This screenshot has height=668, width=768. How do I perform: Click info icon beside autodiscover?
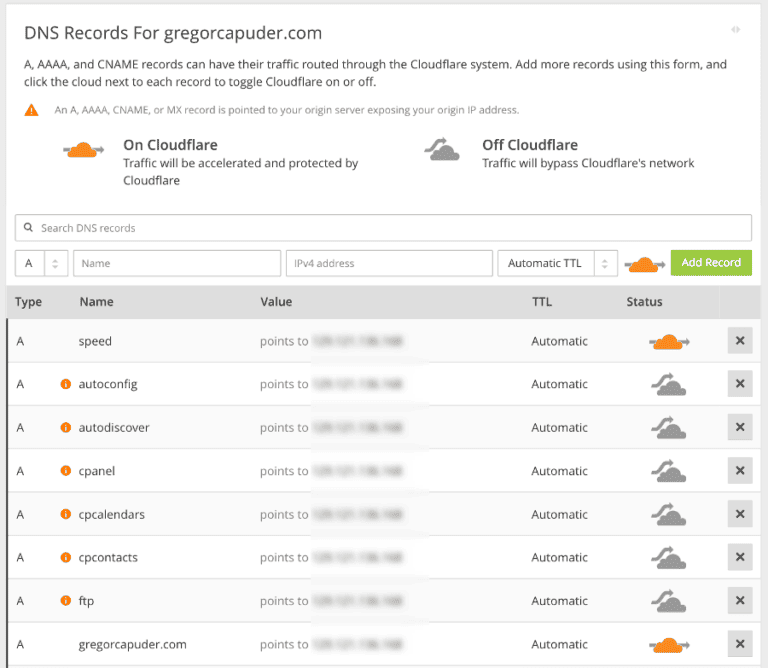click(x=66, y=427)
